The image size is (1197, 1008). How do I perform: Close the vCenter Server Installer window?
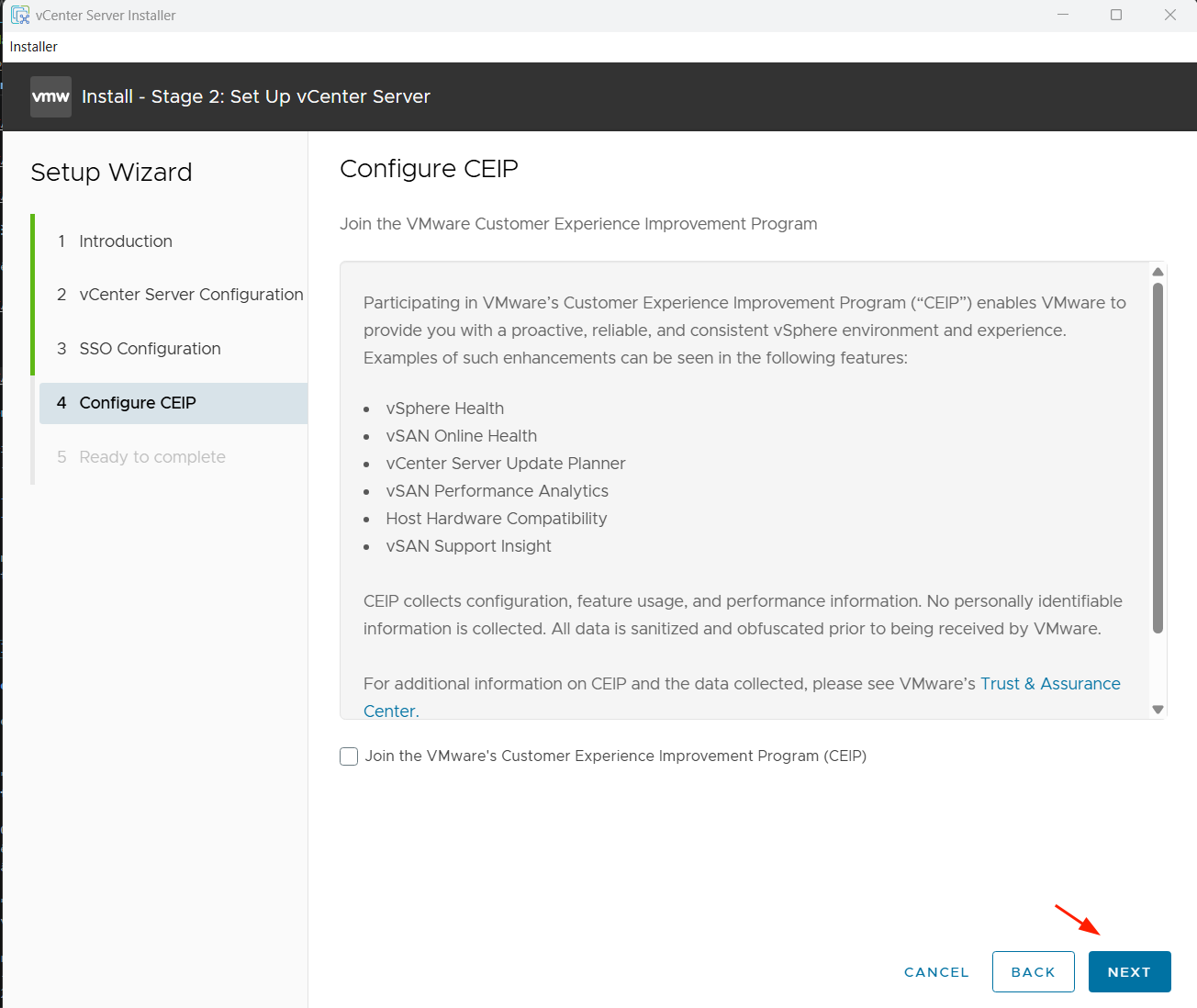point(1170,15)
